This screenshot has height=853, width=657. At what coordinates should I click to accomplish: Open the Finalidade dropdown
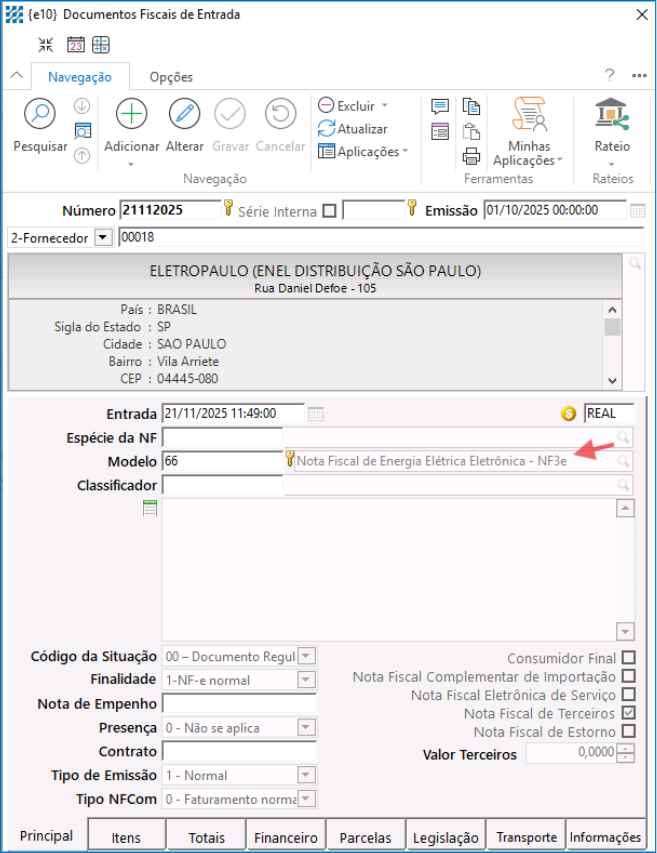306,680
